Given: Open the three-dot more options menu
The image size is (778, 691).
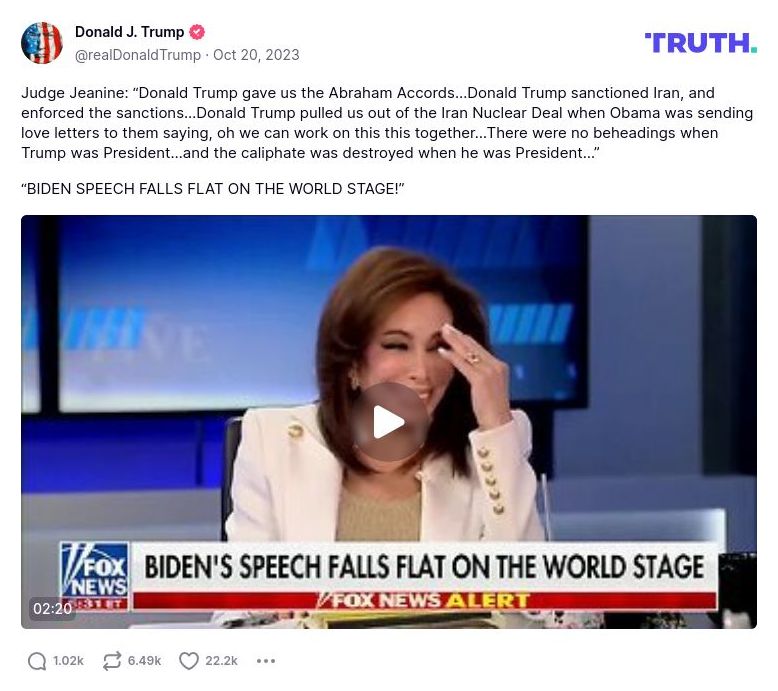Looking at the screenshot, I should pos(266,661).
